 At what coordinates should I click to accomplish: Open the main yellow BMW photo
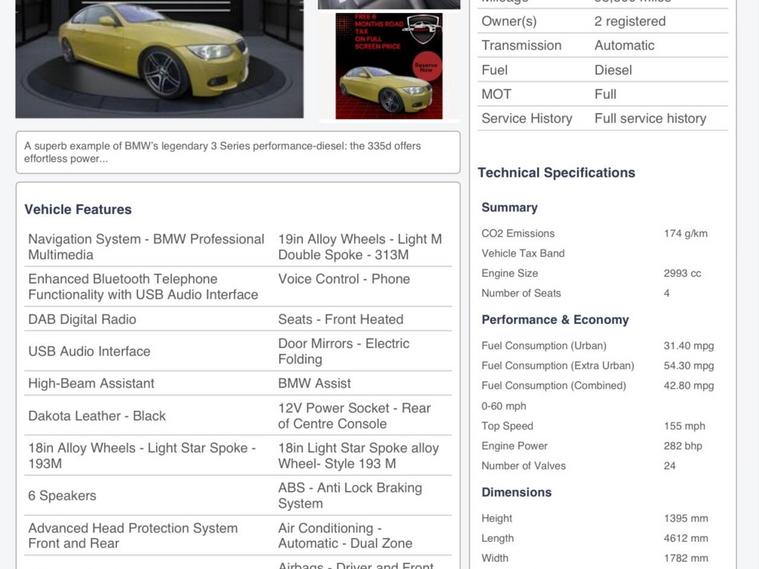tap(159, 58)
